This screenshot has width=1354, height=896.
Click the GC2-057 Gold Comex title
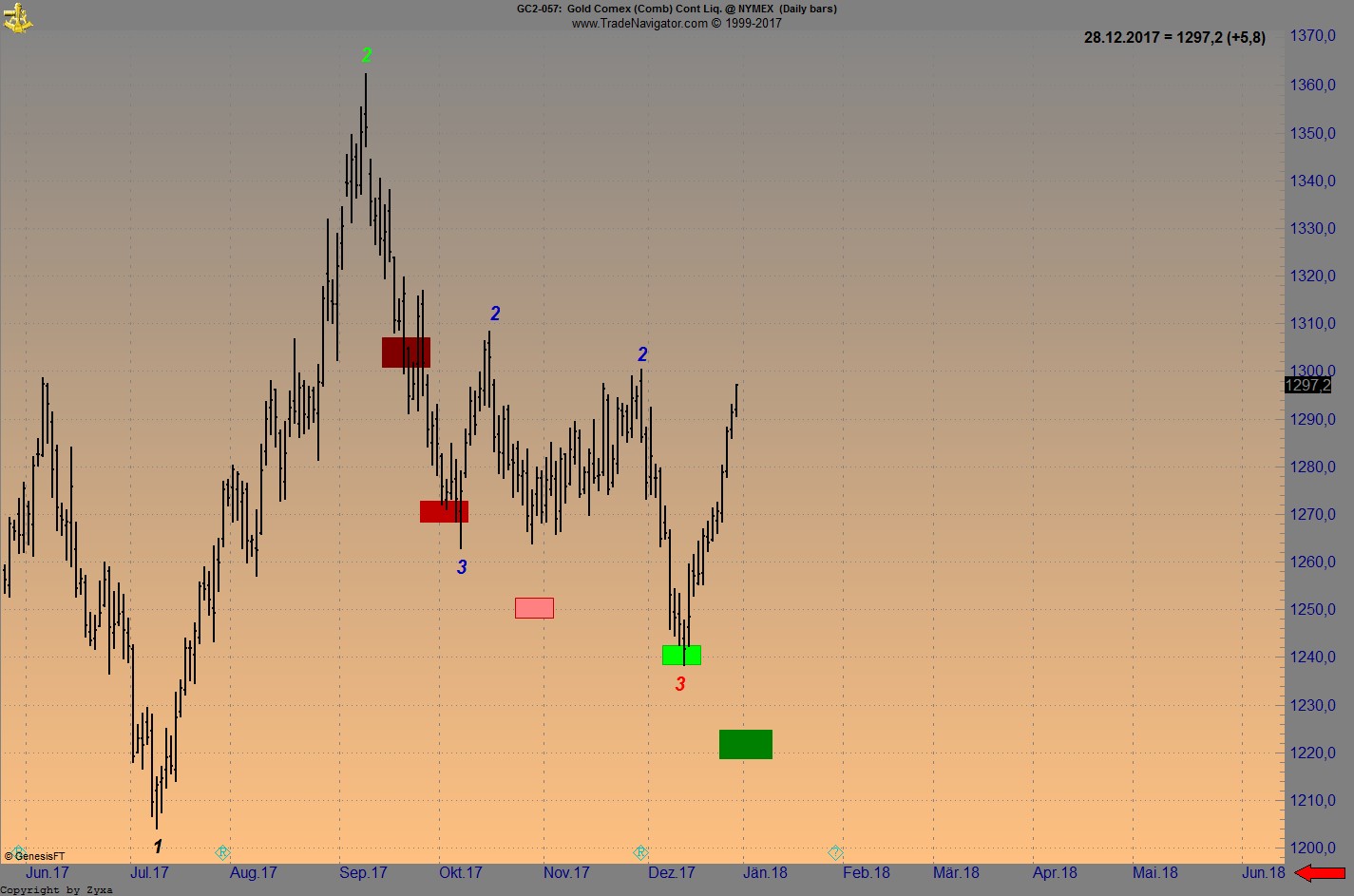(677, 9)
